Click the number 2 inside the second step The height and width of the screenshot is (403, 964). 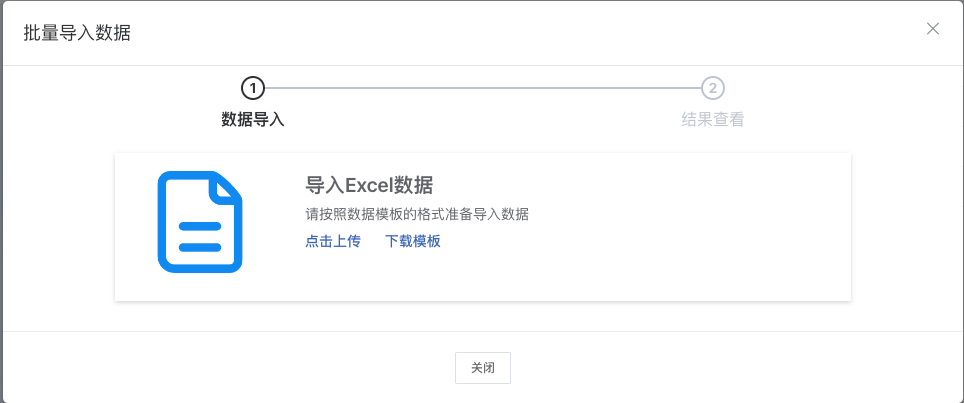[712, 88]
